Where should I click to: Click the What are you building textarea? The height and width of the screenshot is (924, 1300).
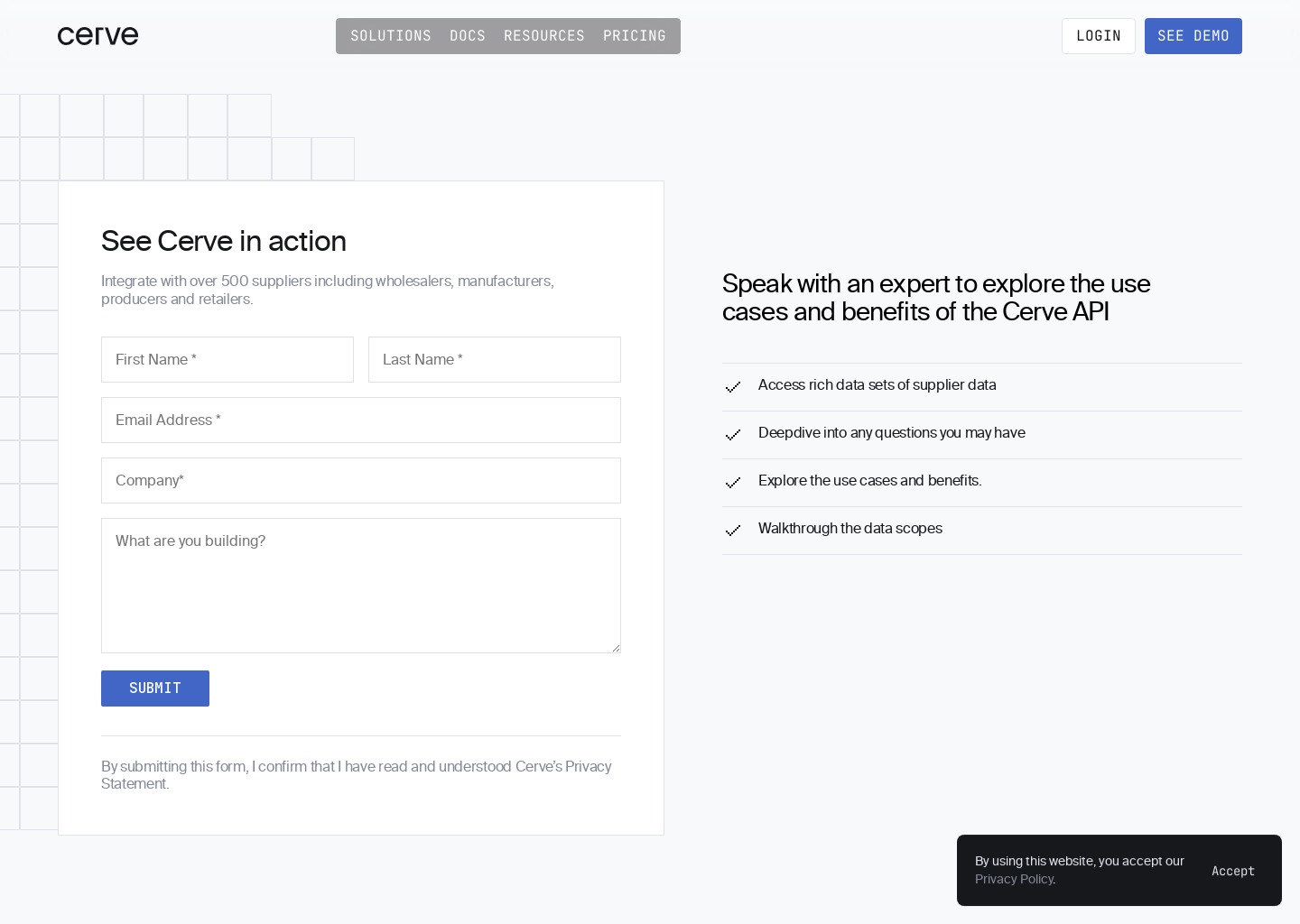(361, 585)
